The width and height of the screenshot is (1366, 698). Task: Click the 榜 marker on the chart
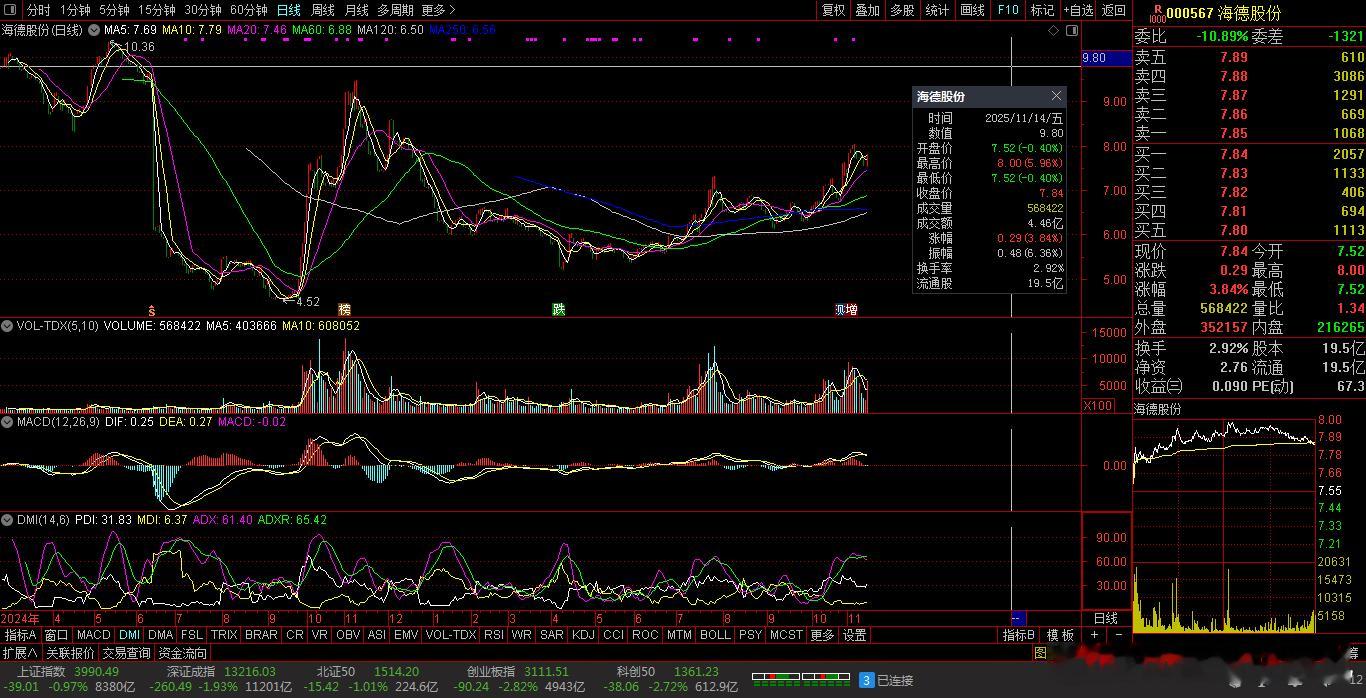coord(345,309)
